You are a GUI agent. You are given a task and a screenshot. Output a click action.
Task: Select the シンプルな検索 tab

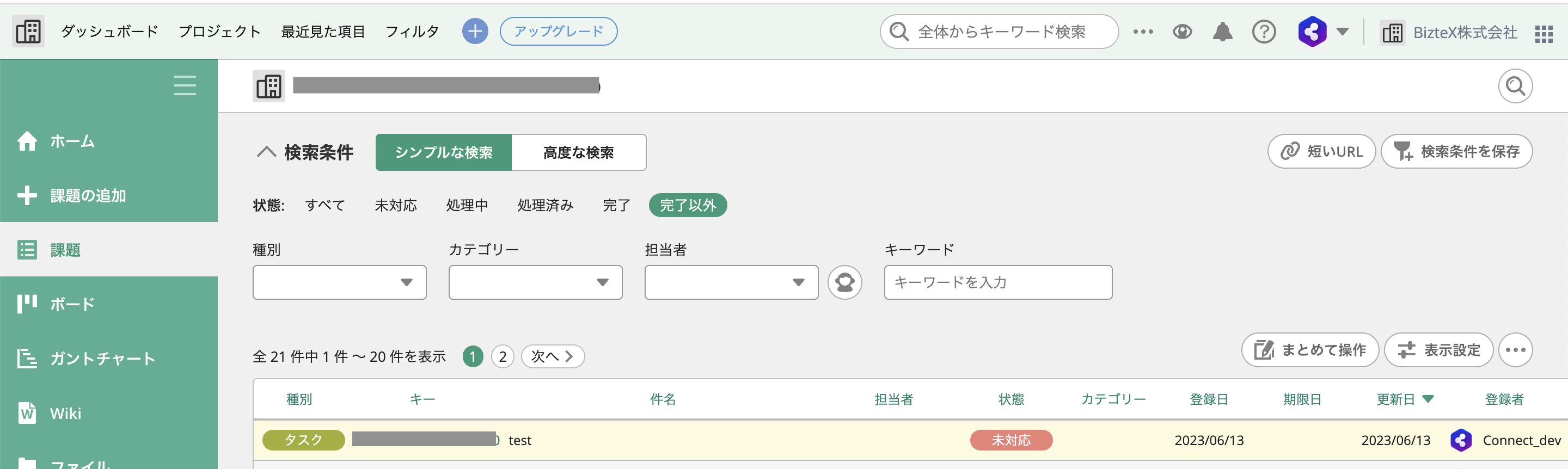[x=444, y=152]
